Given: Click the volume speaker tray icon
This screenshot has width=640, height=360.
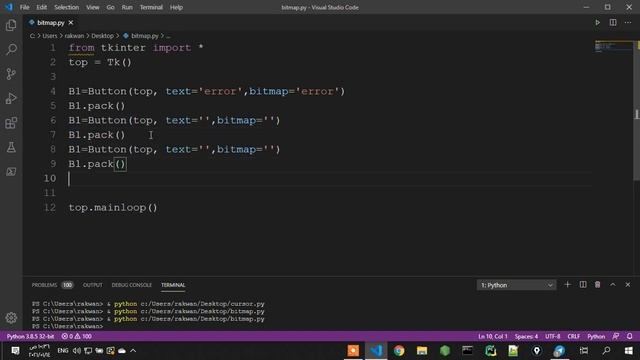Looking at the screenshot, I should 77,351.
